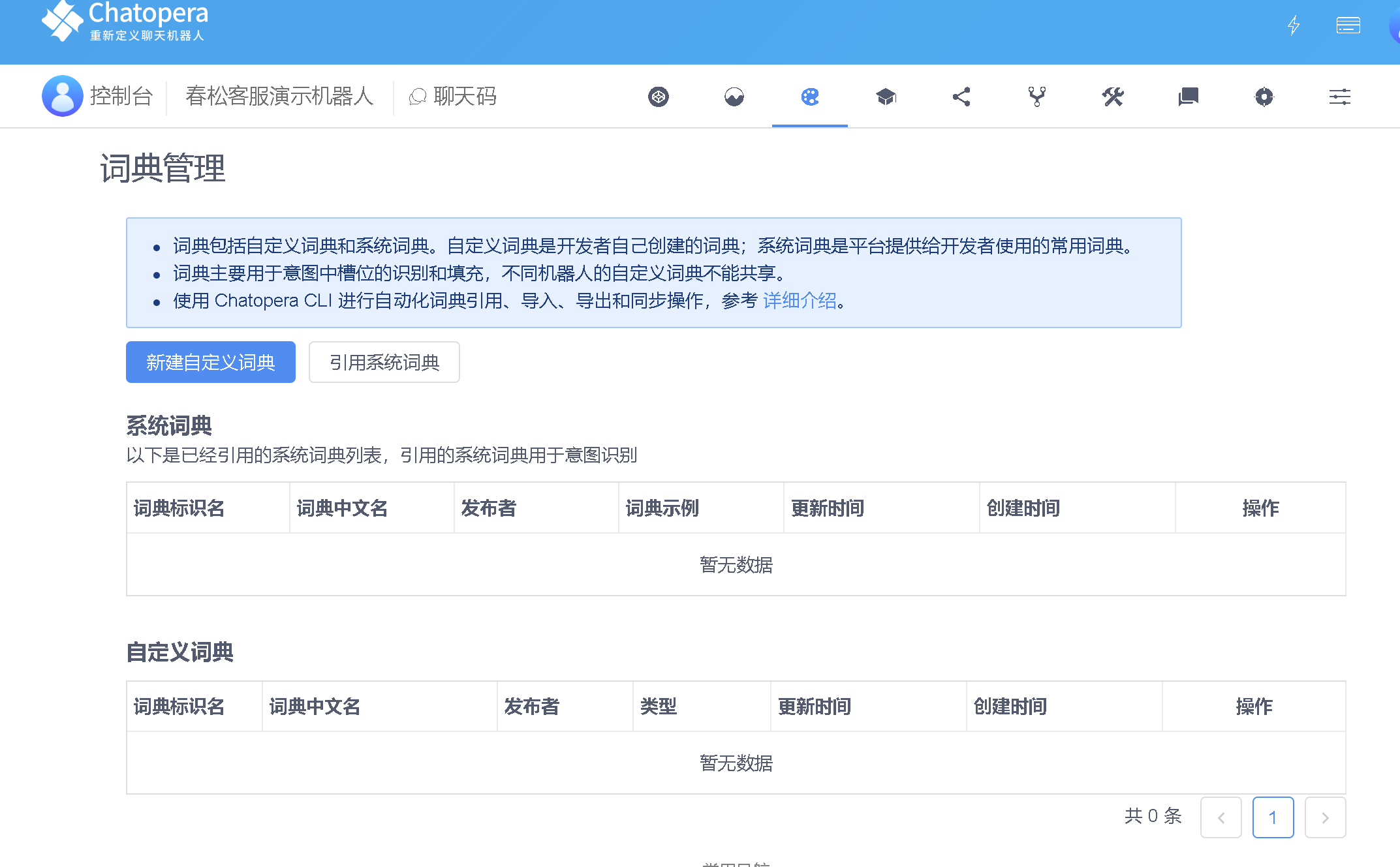Click the previous page arrow
Image resolution: width=1400 pixels, height=867 pixels.
pyautogui.click(x=1220, y=817)
